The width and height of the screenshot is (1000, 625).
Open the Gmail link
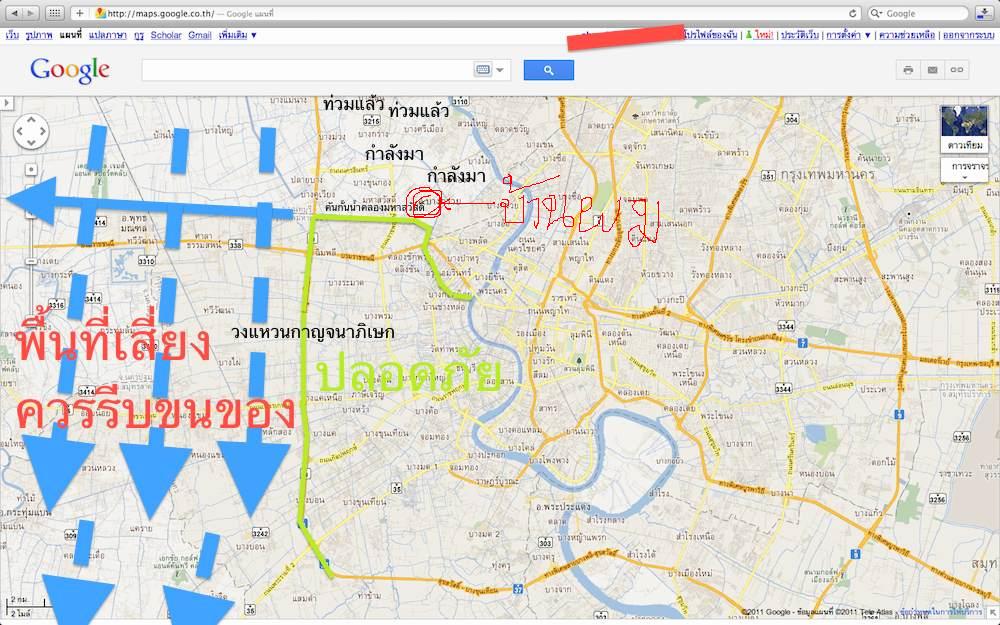click(200, 35)
